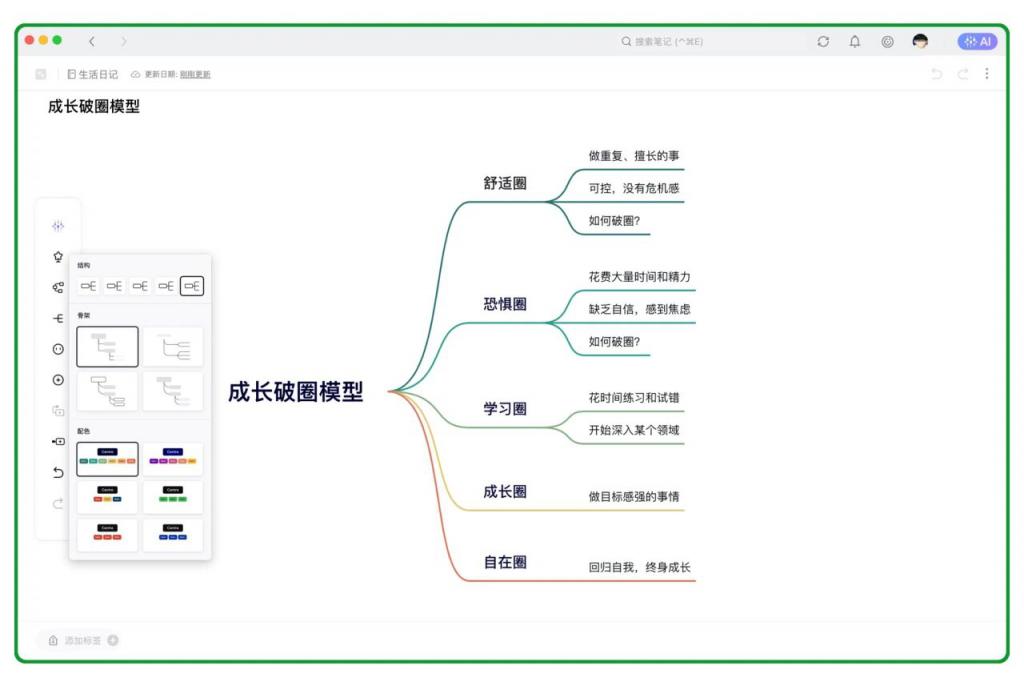Viewport: 1024px width, 686px height.
Task: Open the notifications bell
Action: [x=855, y=41]
